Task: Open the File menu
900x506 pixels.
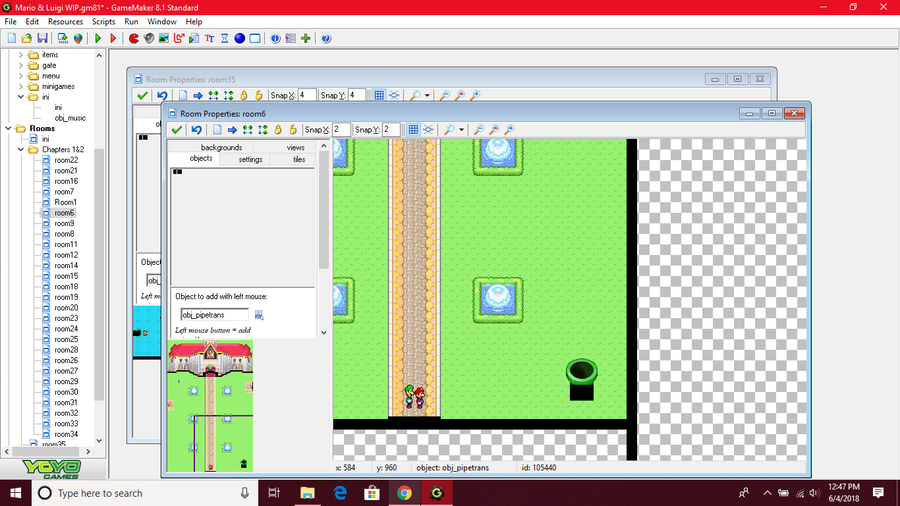Action: [x=10, y=21]
